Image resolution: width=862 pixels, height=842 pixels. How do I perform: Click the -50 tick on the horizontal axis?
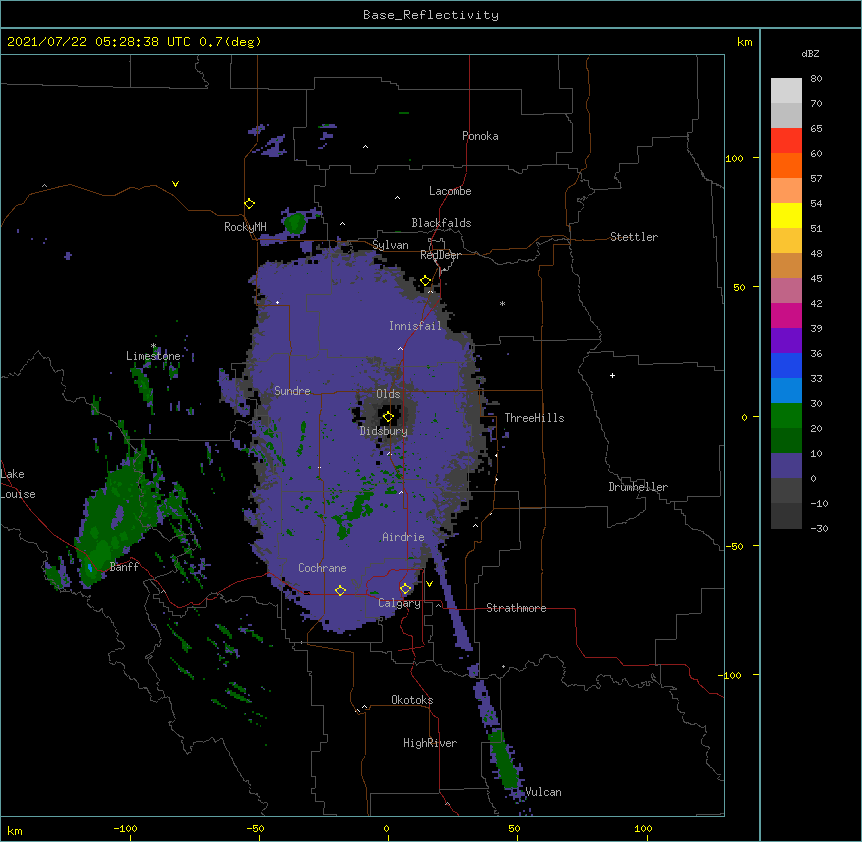pos(255,828)
